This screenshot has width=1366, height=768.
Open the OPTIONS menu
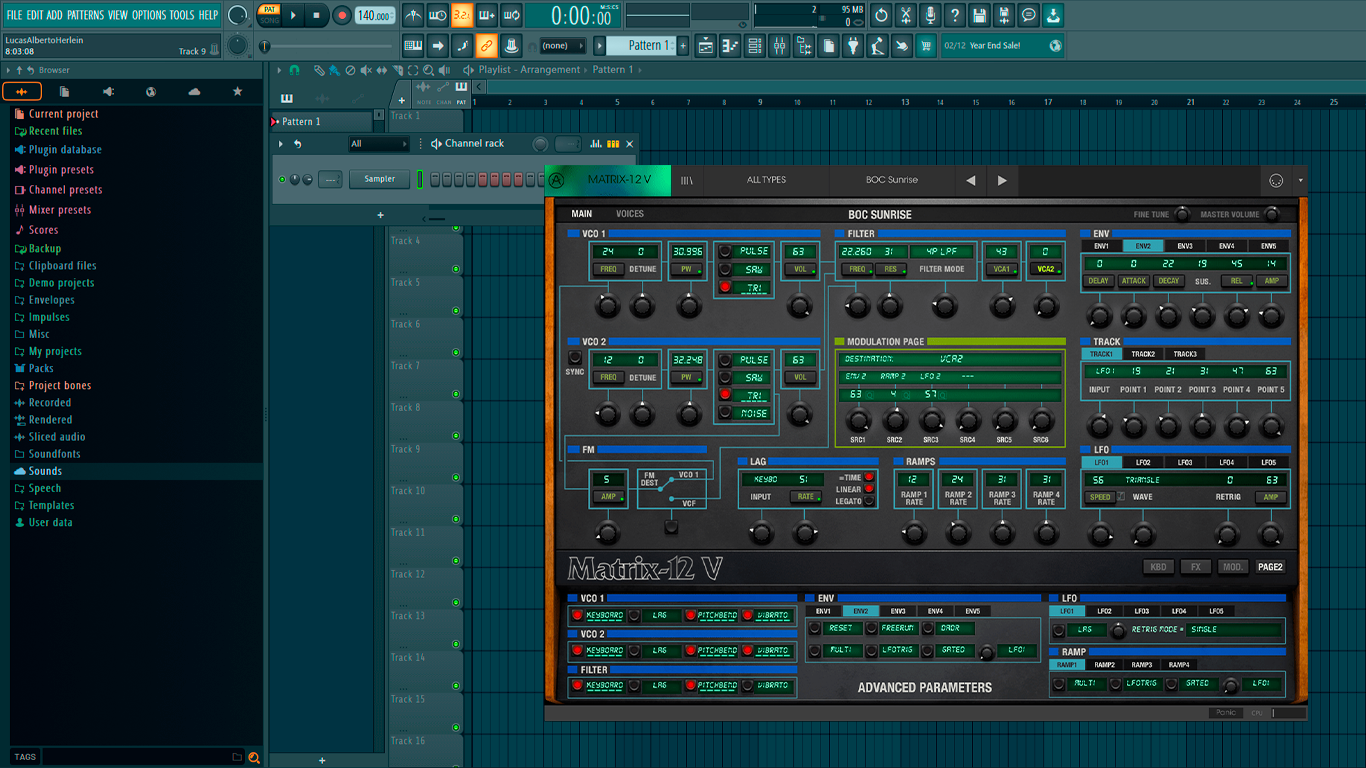[149, 15]
